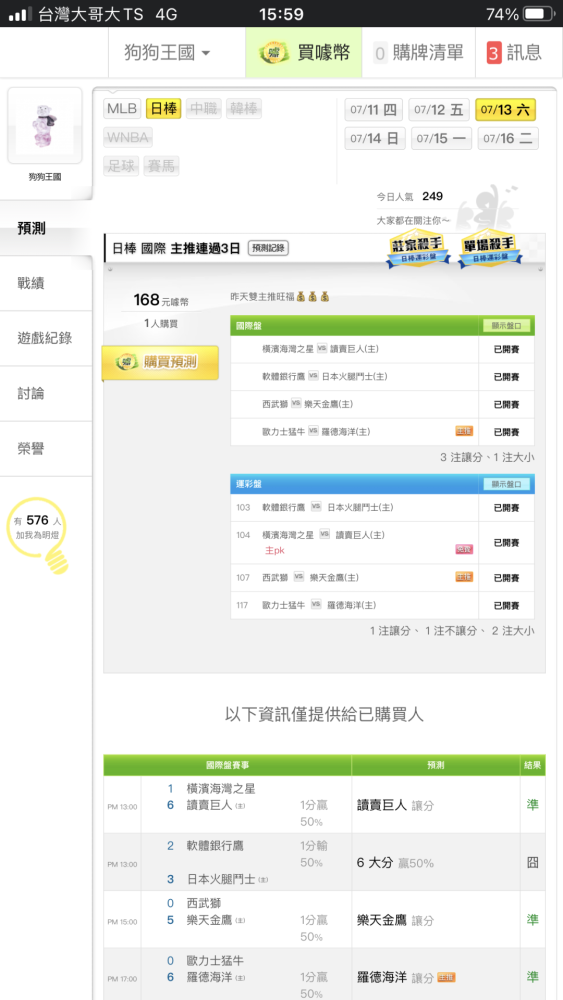563x1000 pixels.
Task: Open the red 3 訊息 notification badge
Action: click(x=494, y=53)
